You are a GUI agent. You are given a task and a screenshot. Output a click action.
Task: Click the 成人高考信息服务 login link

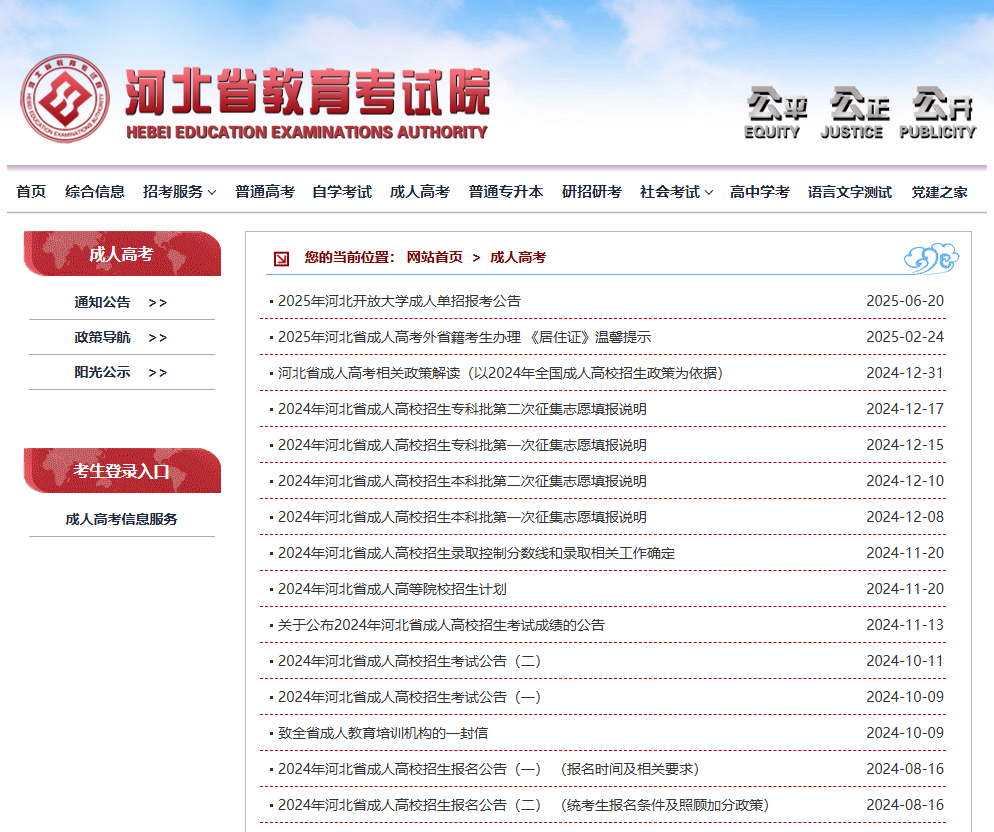121,519
